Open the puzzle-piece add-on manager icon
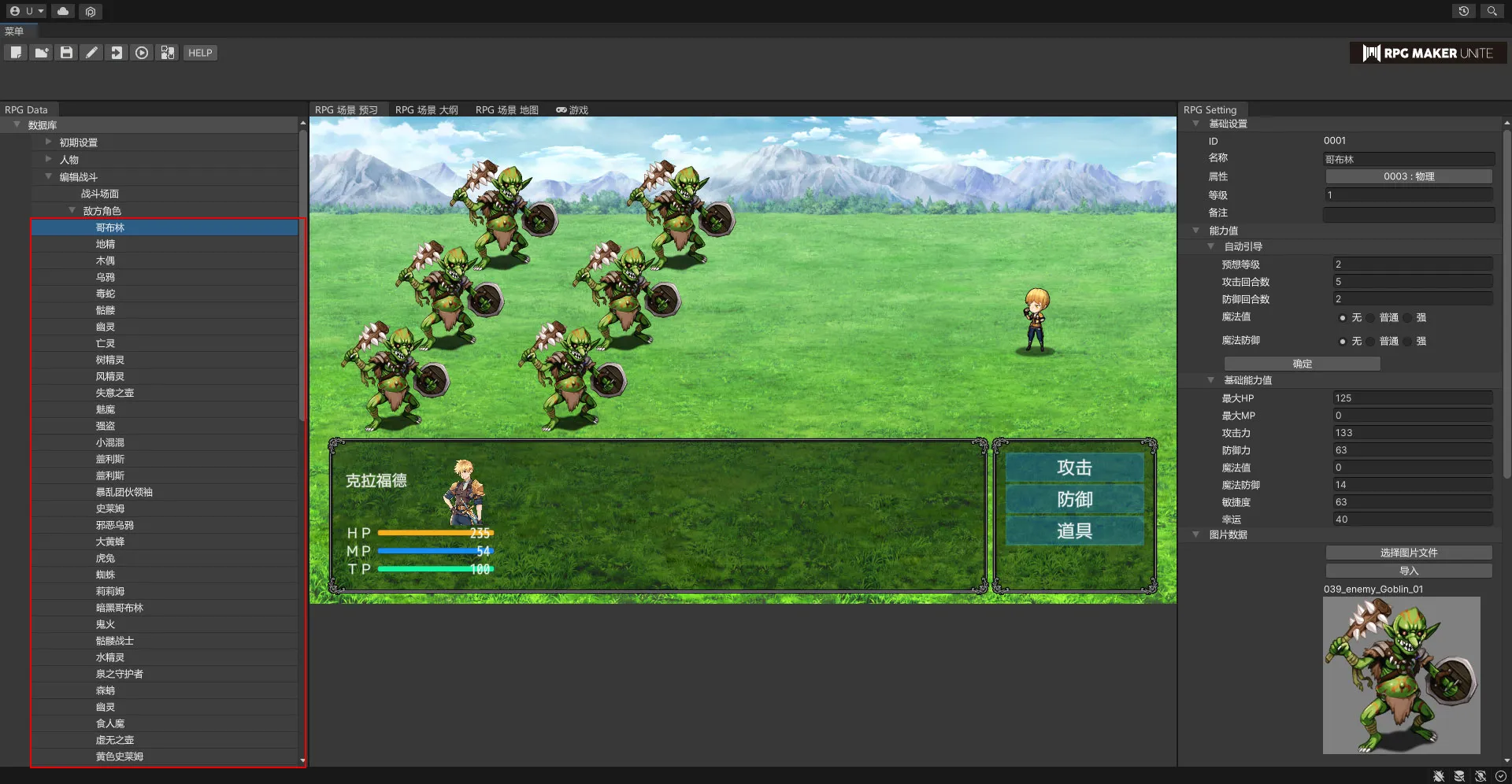The width and height of the screenshot is (1512, 784). [x=167, y=53]
